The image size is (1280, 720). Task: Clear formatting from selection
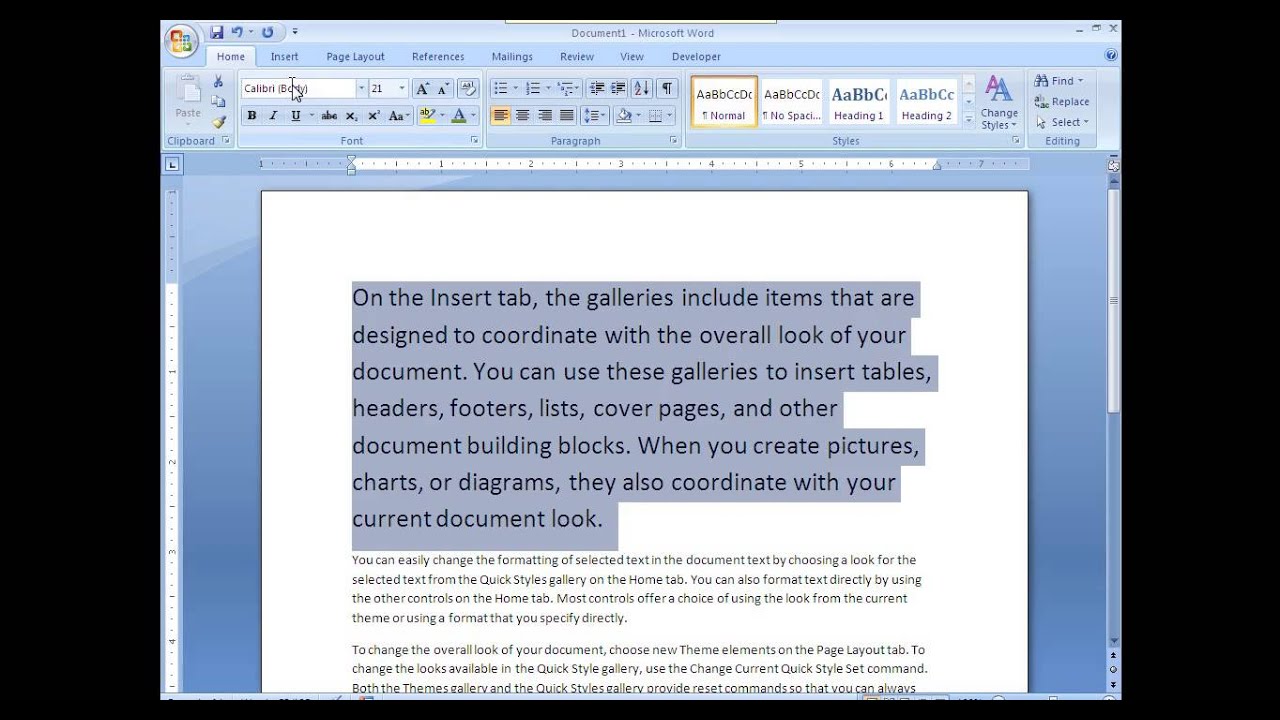(468, 88)
